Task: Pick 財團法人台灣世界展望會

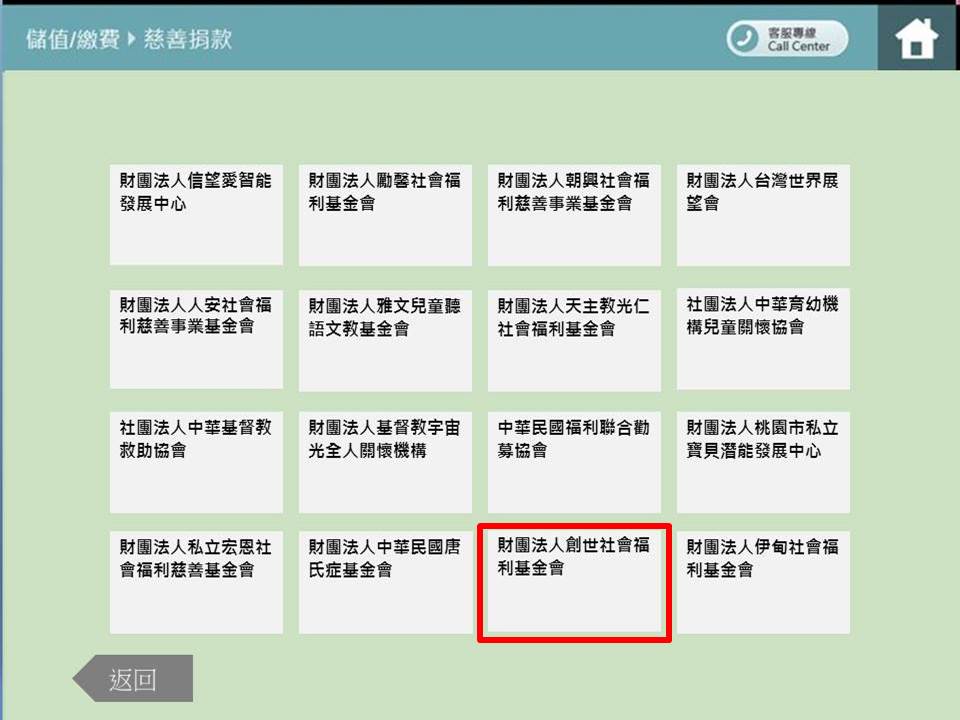Action: pyautogui.click(x=763, y=215)
